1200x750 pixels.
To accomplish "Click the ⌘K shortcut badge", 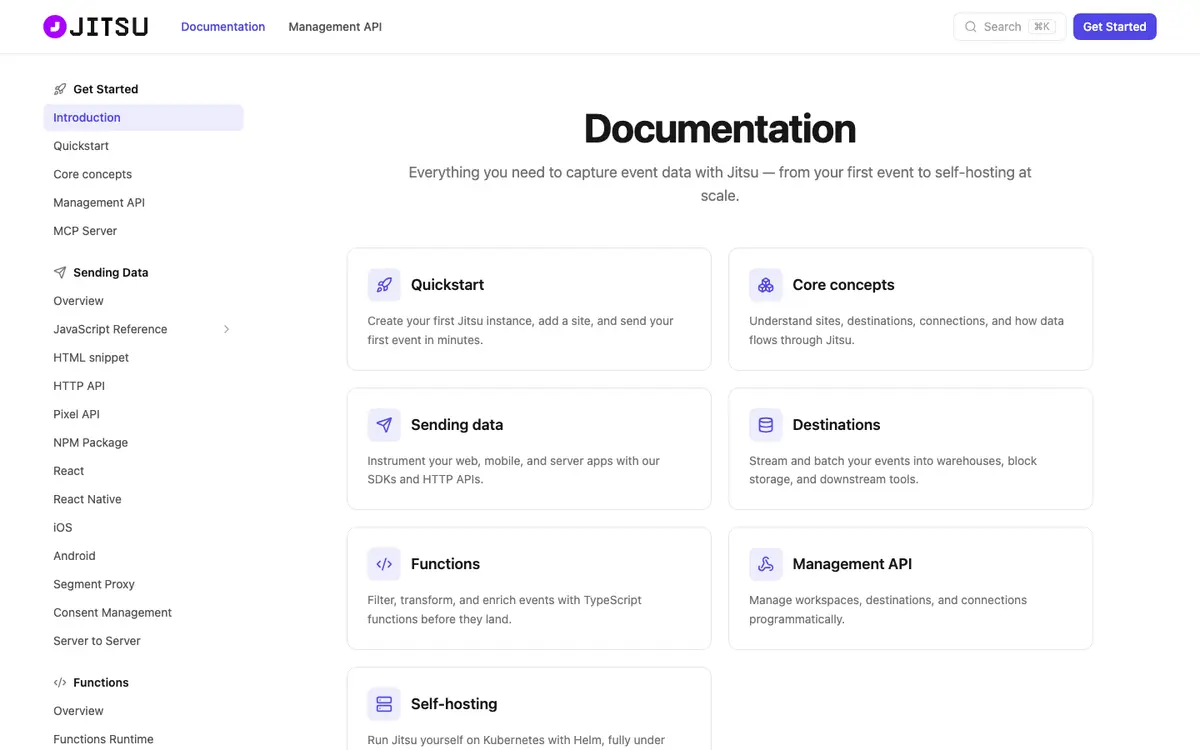I will coord(1042,27).
